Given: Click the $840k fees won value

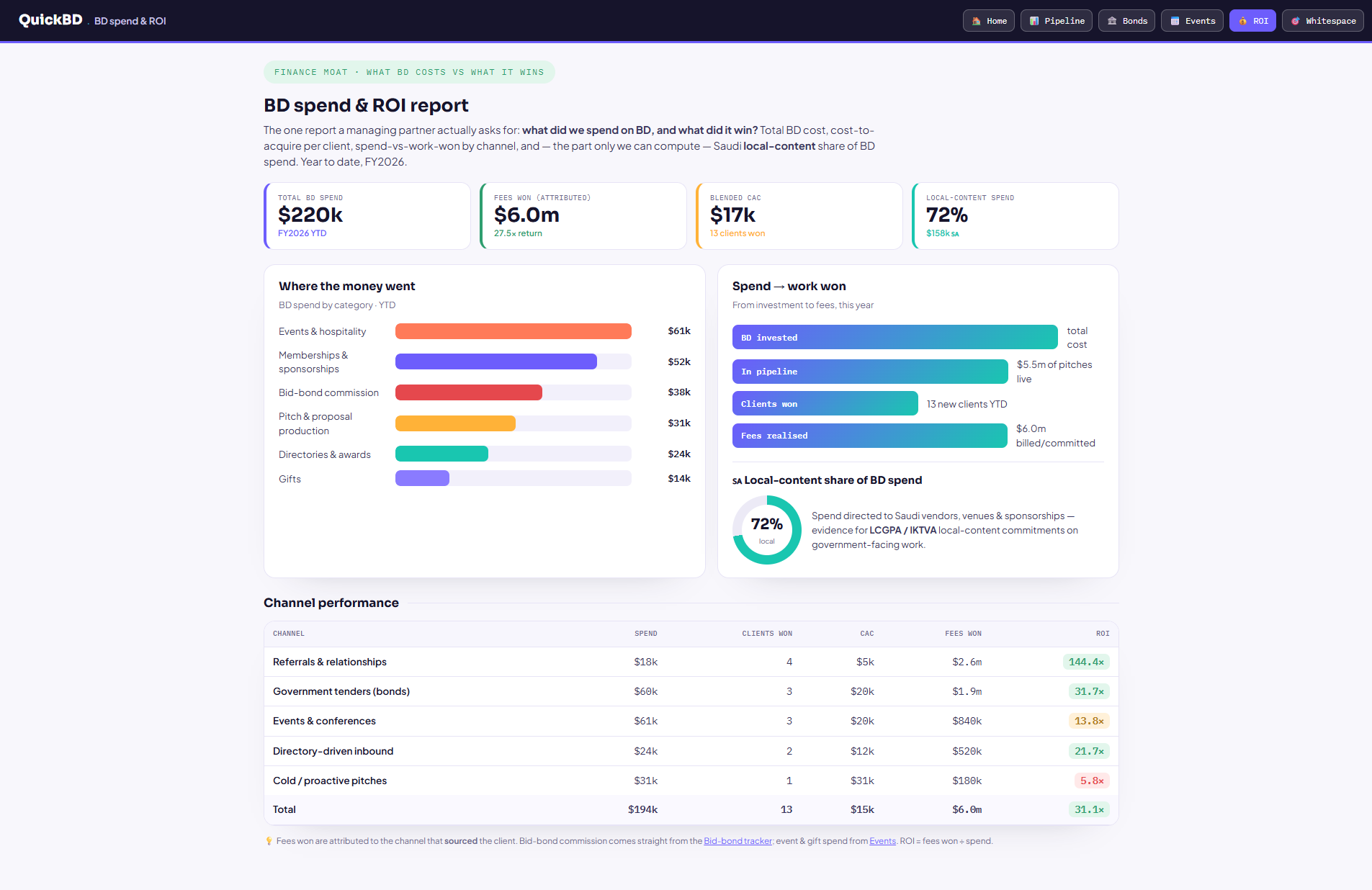Looking at the screenshot, I should [967, 721].
